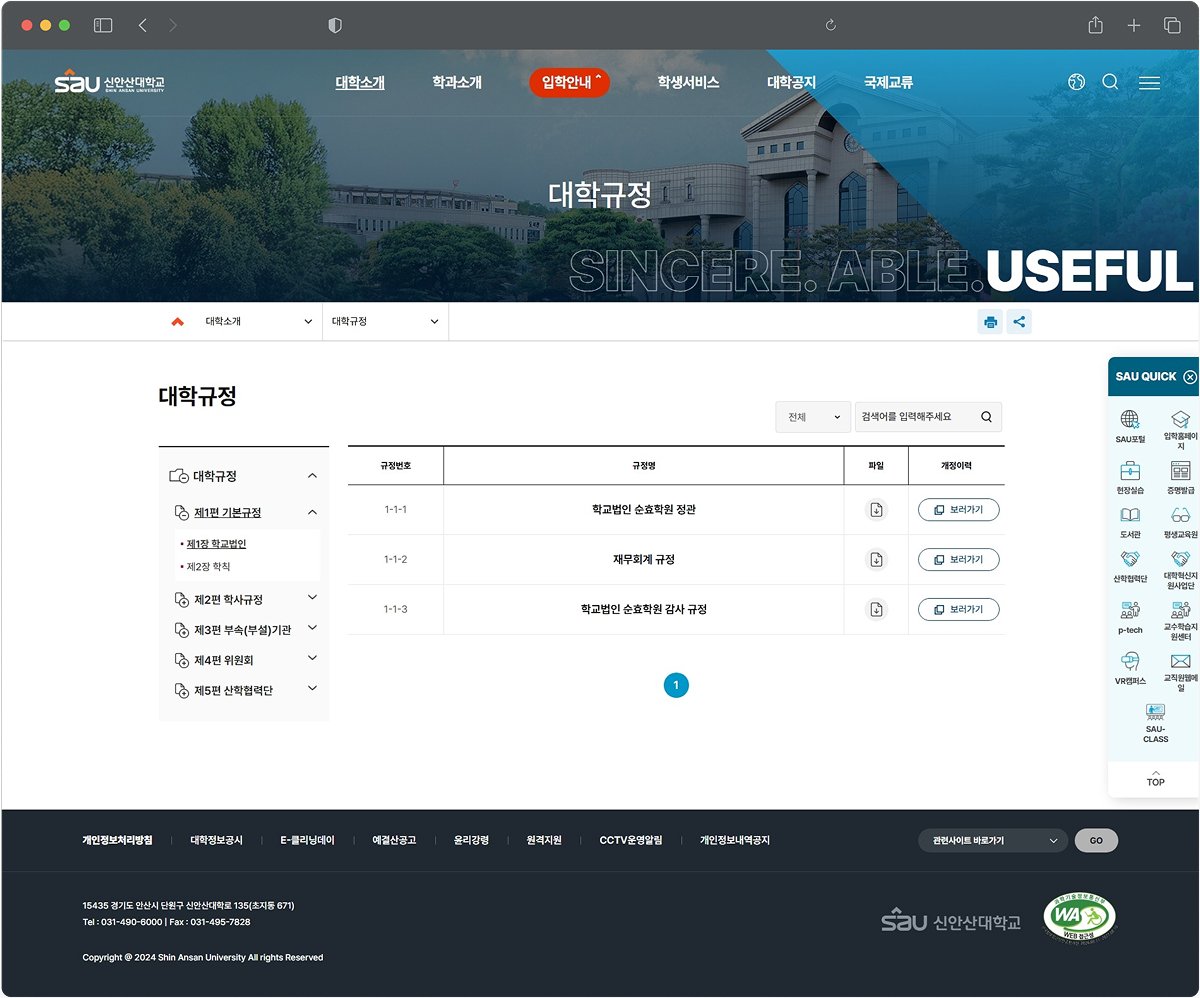Open the 산학협력단 handshake icon
This screenshot has width=1200, height=998.
[1130, 559]
